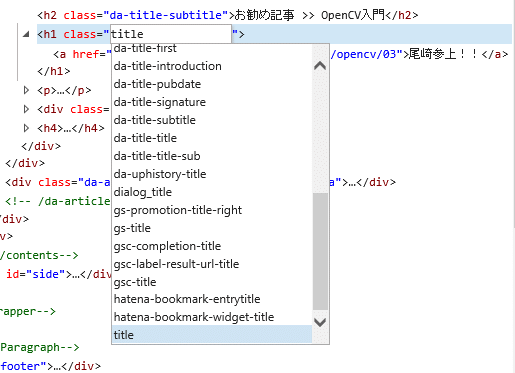Viewport: 515px width, 373px height.
Task: Click the /da-article comment line
Action: pyautogui.click(x=58, y=201)
